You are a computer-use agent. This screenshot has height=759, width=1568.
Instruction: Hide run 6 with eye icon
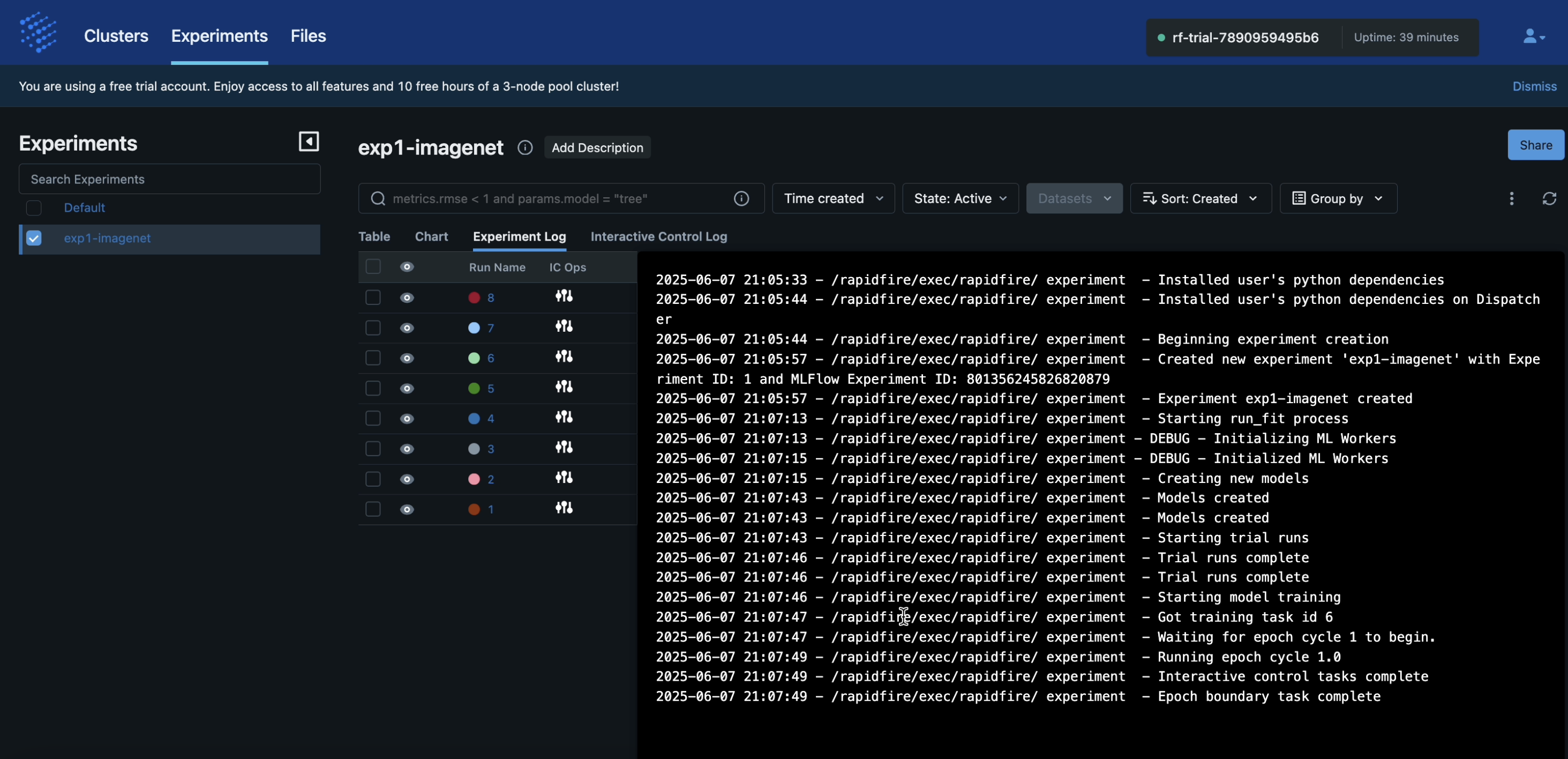(x=407, y=358)
